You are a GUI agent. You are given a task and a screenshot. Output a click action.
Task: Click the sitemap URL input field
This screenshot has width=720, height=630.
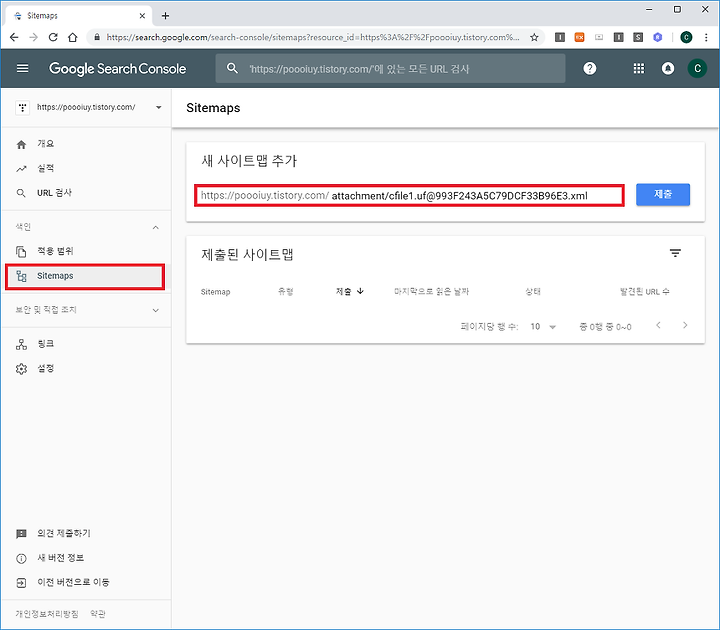(409, 196)
